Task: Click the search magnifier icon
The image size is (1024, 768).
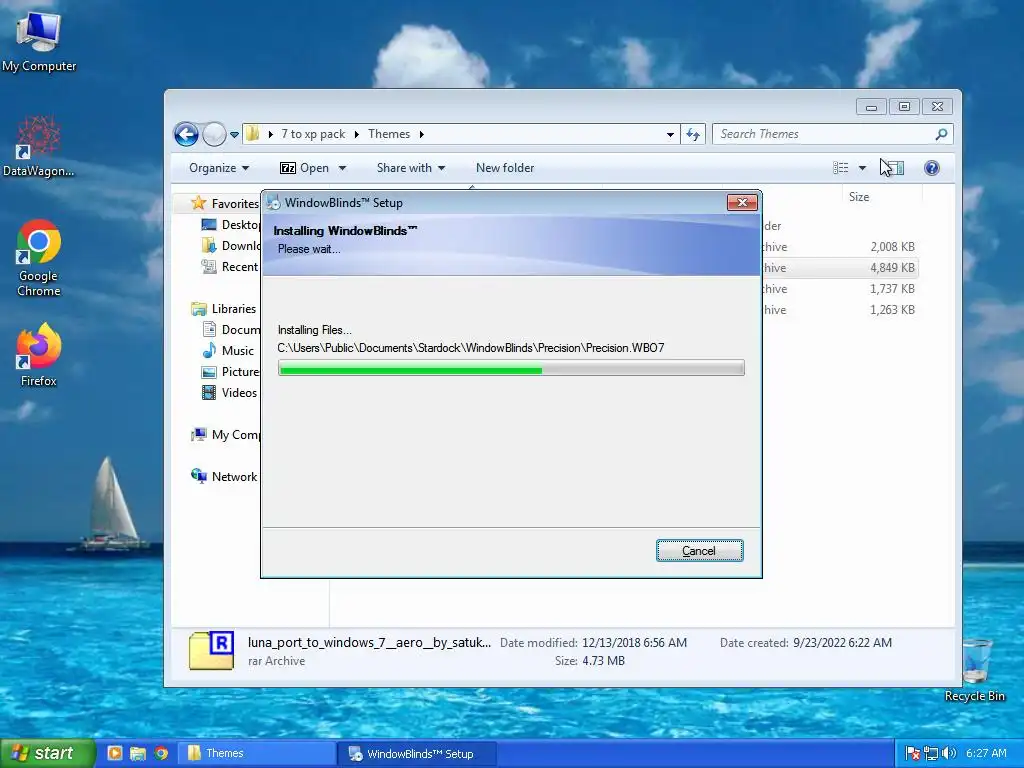Action: pyautogui.click(x=941, y=134)
